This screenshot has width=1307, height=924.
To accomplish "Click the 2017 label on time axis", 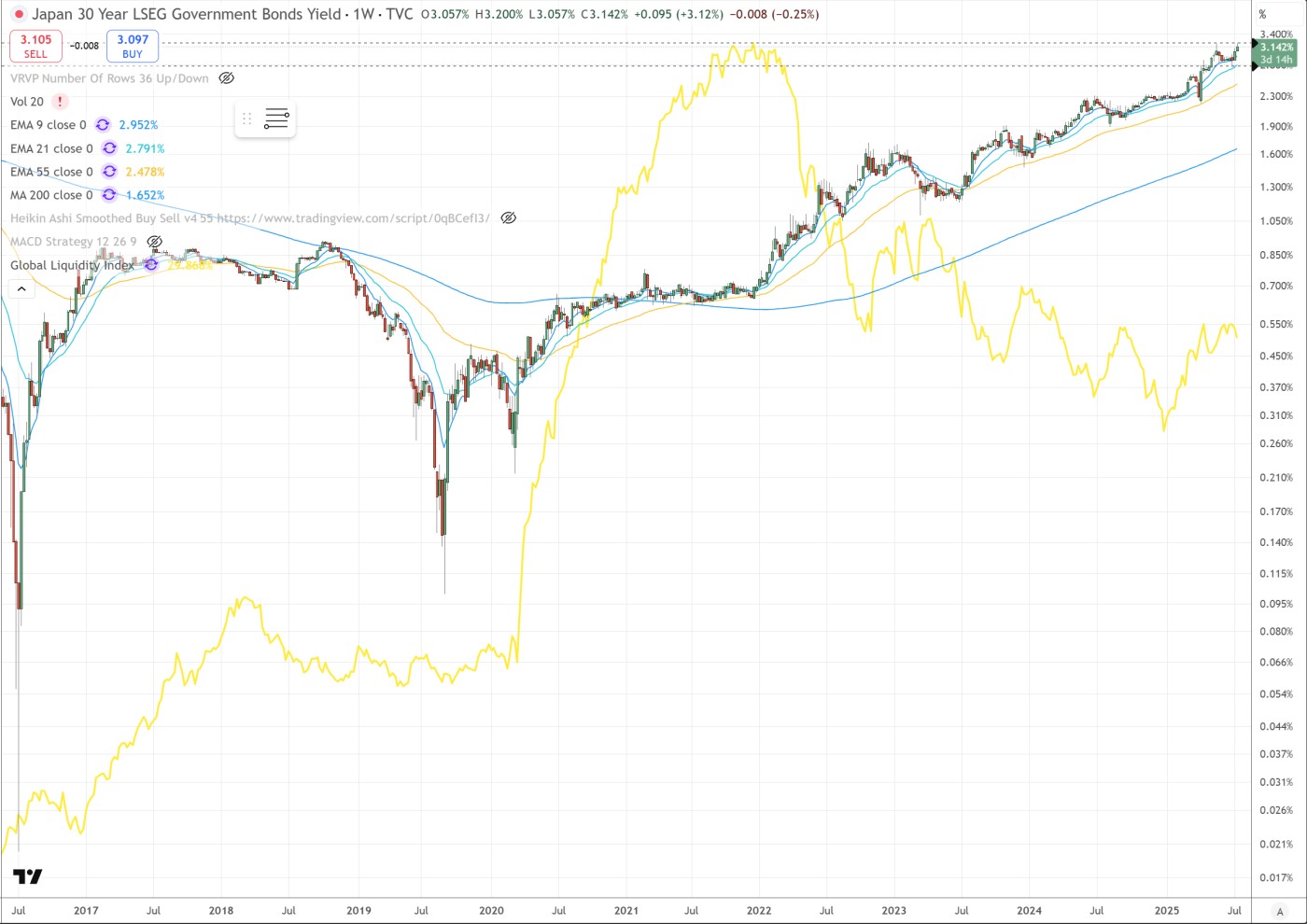I will coord(86,911).
